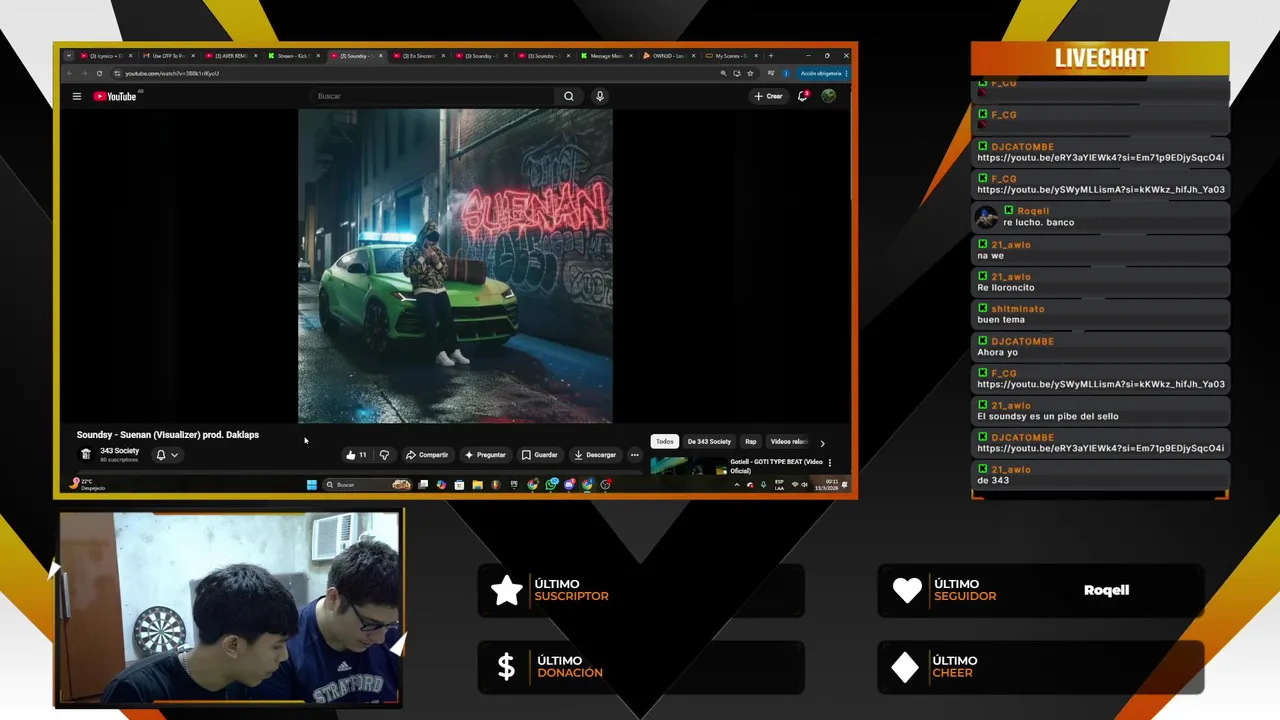Start voice search with microphone icon

click(600, 96)
